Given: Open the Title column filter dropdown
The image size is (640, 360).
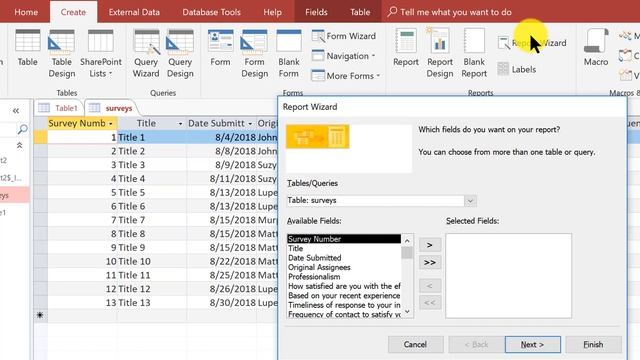Looking at the screenshot, I should click(180, 123).
